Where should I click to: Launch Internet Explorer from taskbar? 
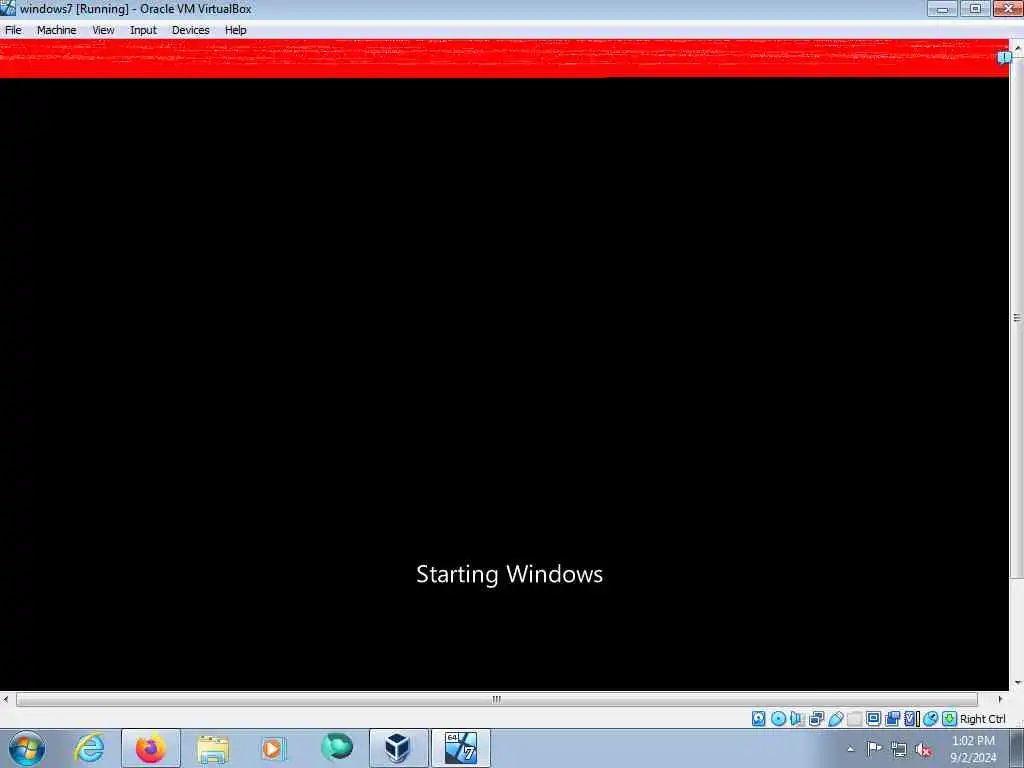(x=89, y=748)
